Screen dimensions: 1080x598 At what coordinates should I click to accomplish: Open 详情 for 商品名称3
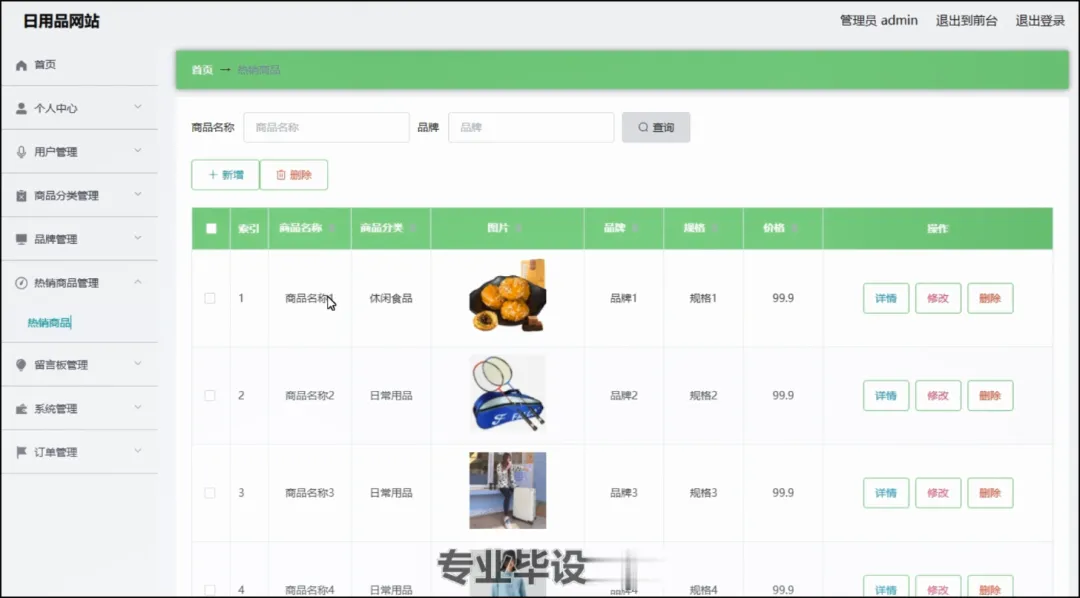coord(886,493)
